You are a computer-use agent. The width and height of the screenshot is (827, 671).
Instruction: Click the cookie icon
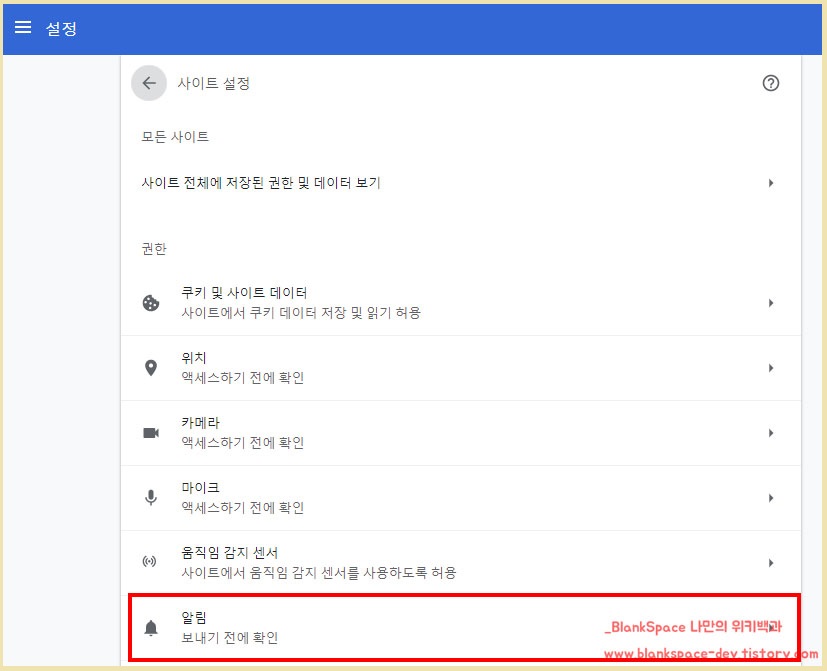click(151, 303)
